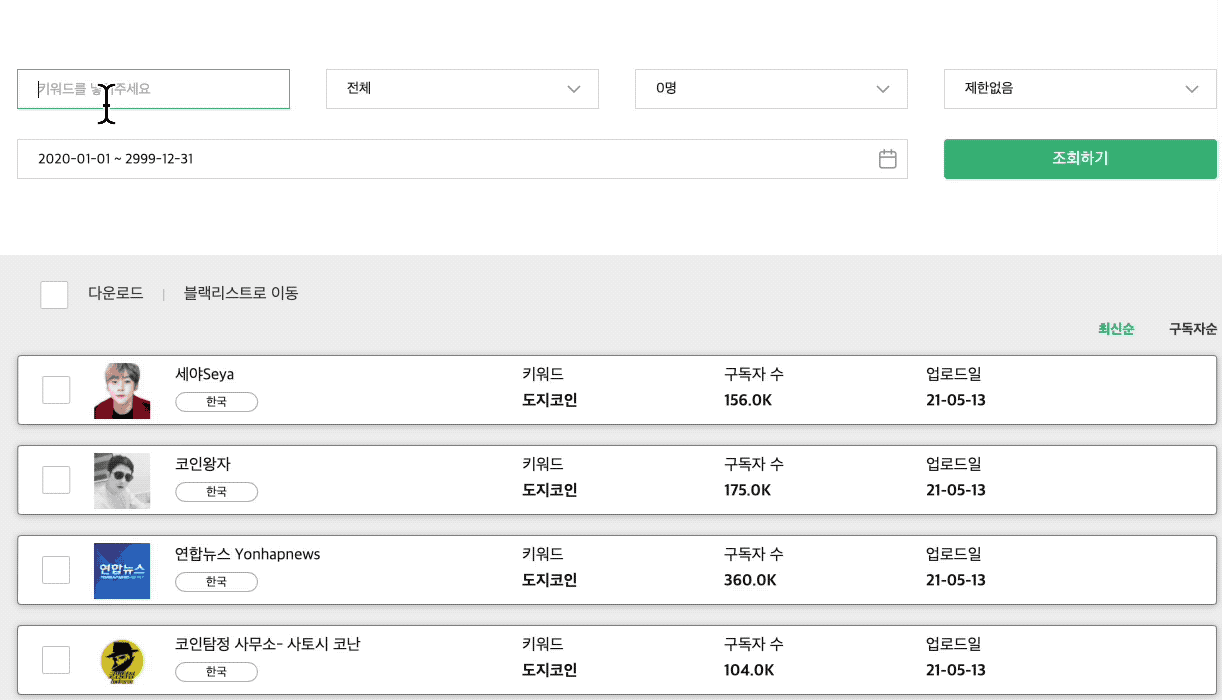This screenshot has width=1222, height=700.
Task: Click 블랙리스트로 이동 to blacklist selection
Action: click(x=240, y=293)
